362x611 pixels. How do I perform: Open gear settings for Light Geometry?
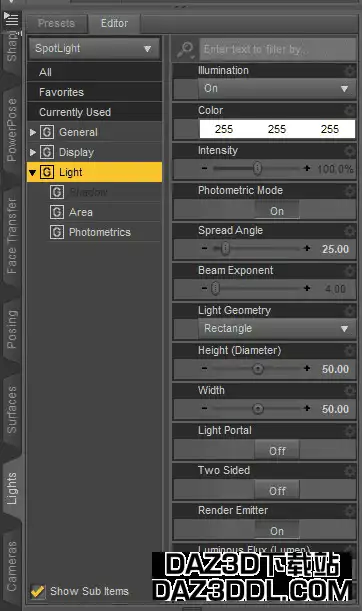point(350,311)
